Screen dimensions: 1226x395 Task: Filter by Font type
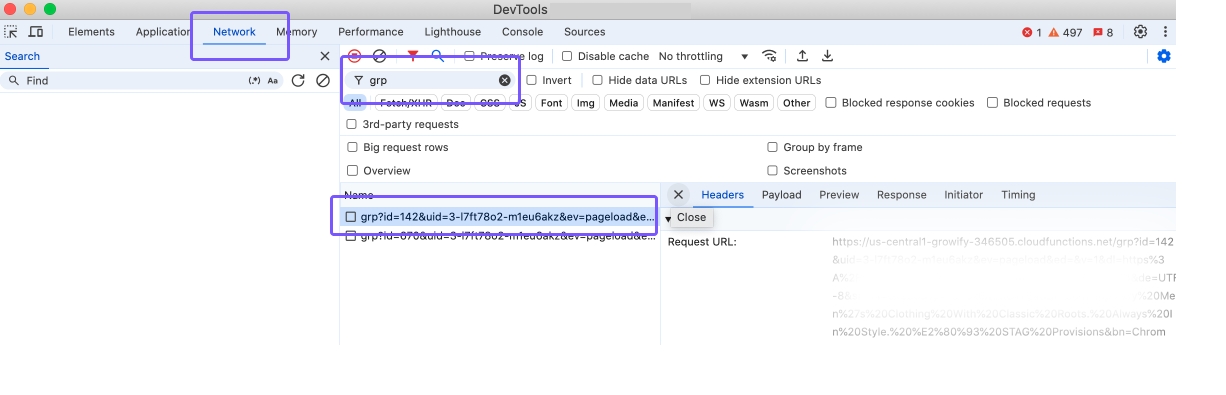(x=551, y=103)
